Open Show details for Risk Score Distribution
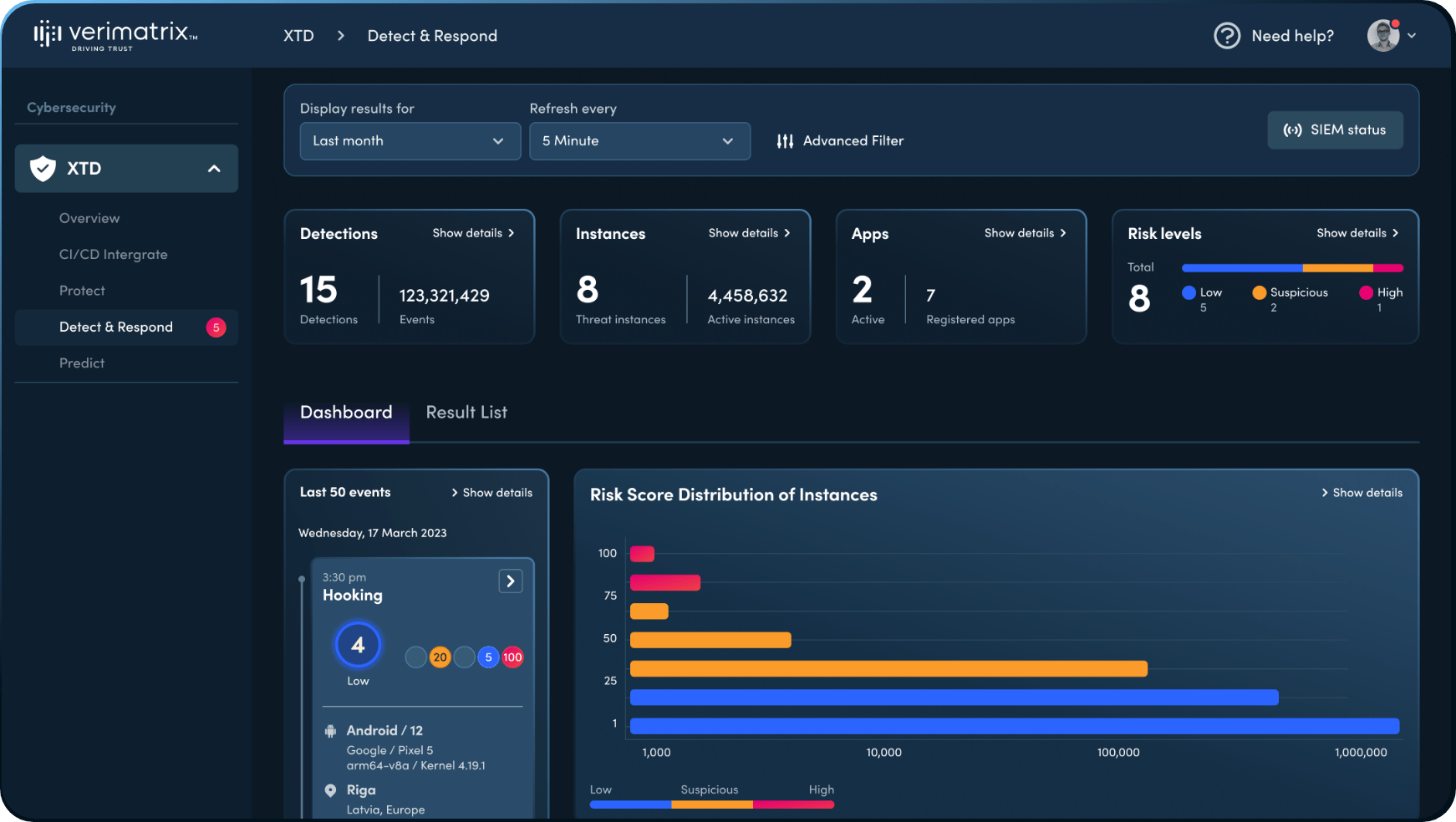 (x=1362, y=492)
